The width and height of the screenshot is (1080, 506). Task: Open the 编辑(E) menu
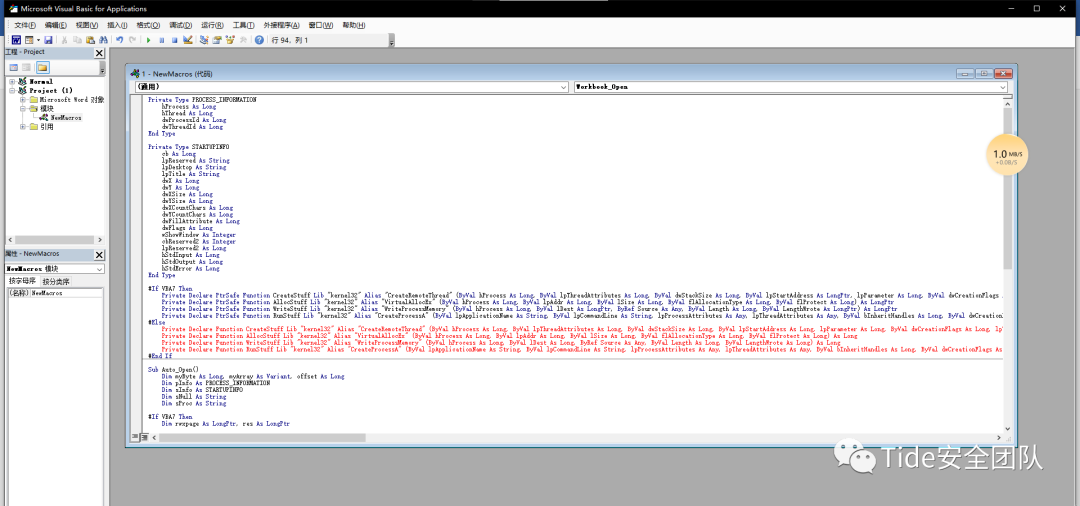point(56,25)
